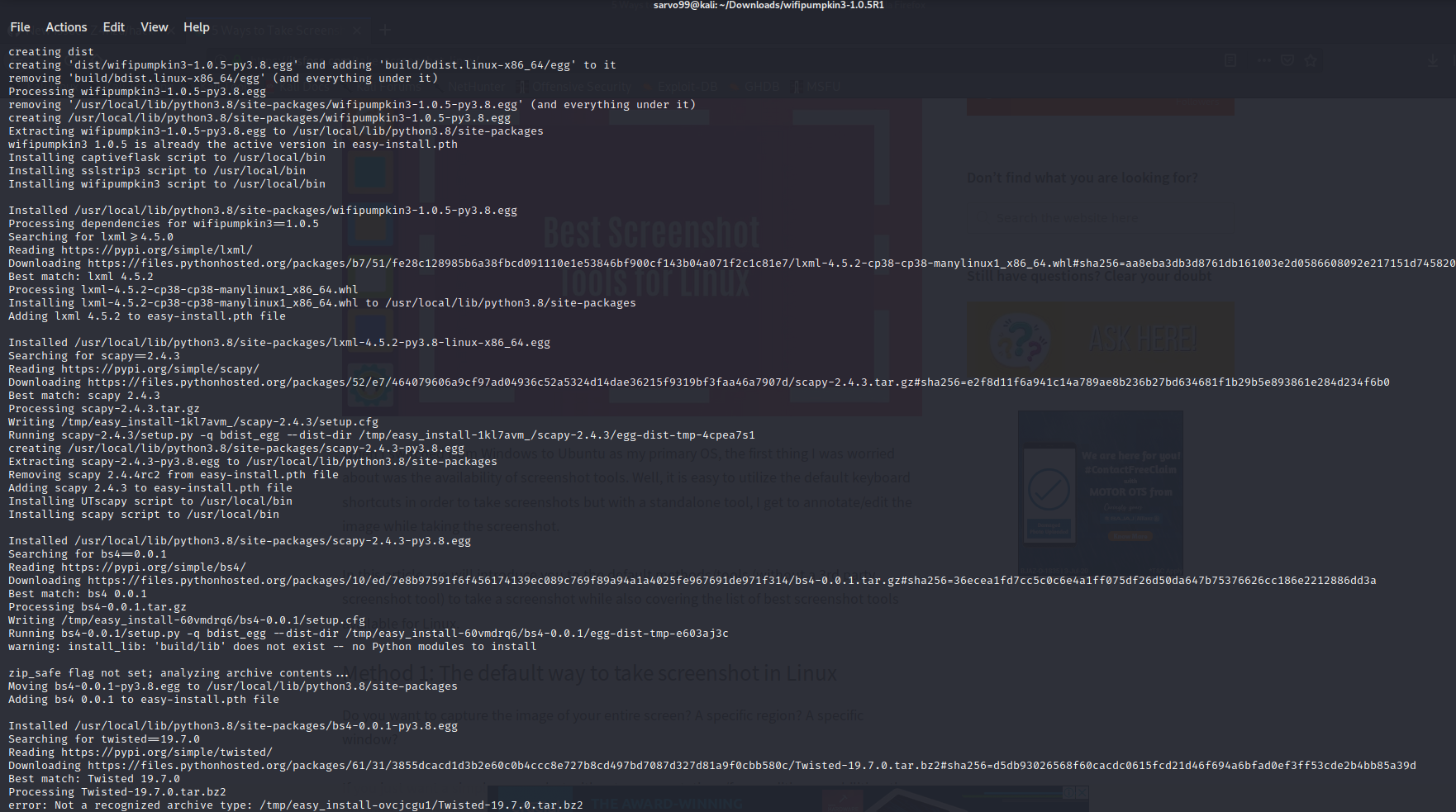This screenshot has width=1456, height=812.
Task: Click the 'Searching for bs4==0.0.1' line
Action: [88, 554]
